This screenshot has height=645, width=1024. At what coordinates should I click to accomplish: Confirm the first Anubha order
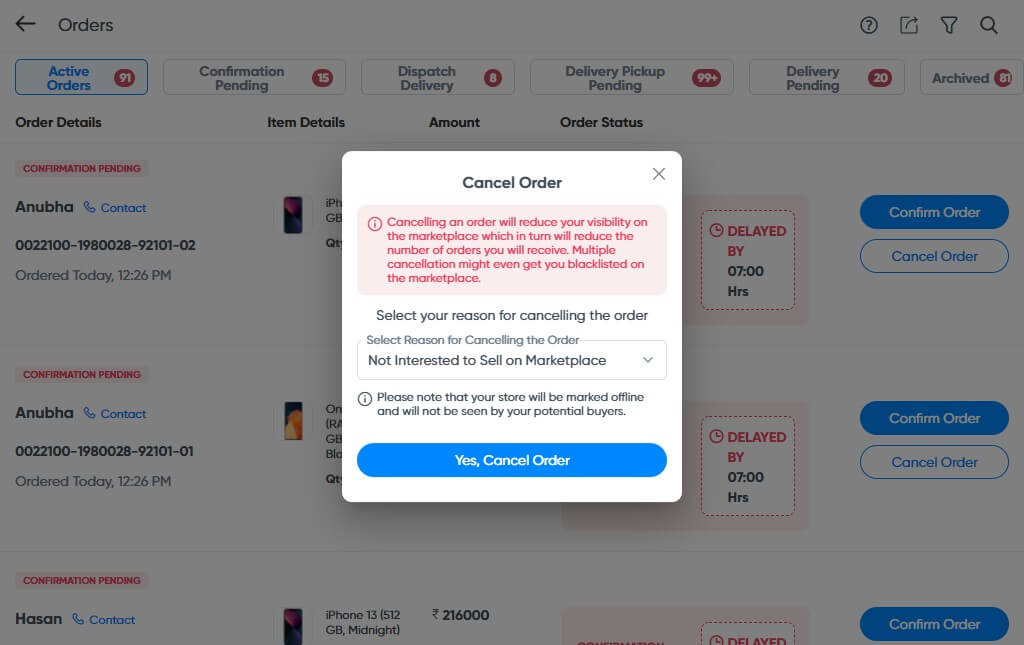934,212
